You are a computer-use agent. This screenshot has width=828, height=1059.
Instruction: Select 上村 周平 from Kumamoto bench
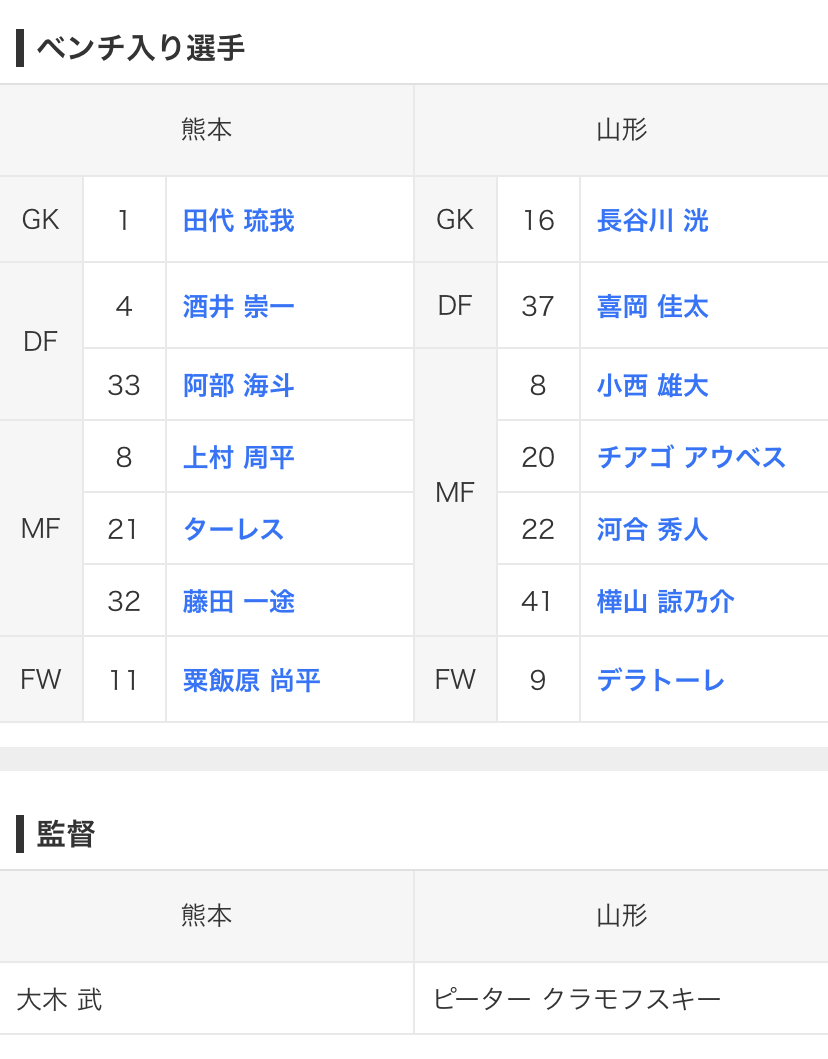pos(238,457)
